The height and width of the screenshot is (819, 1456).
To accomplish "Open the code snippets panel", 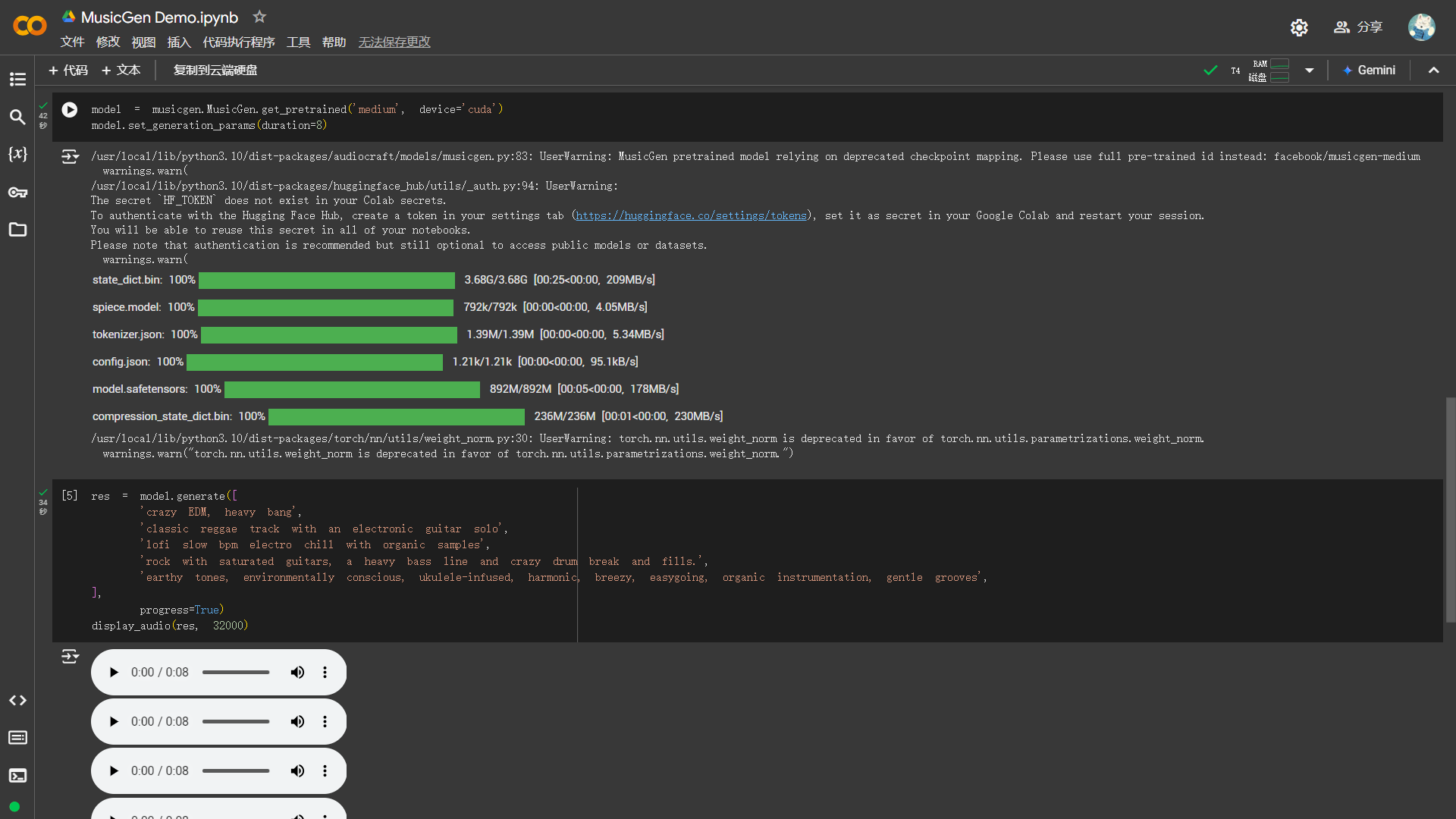I will (17, 700).
